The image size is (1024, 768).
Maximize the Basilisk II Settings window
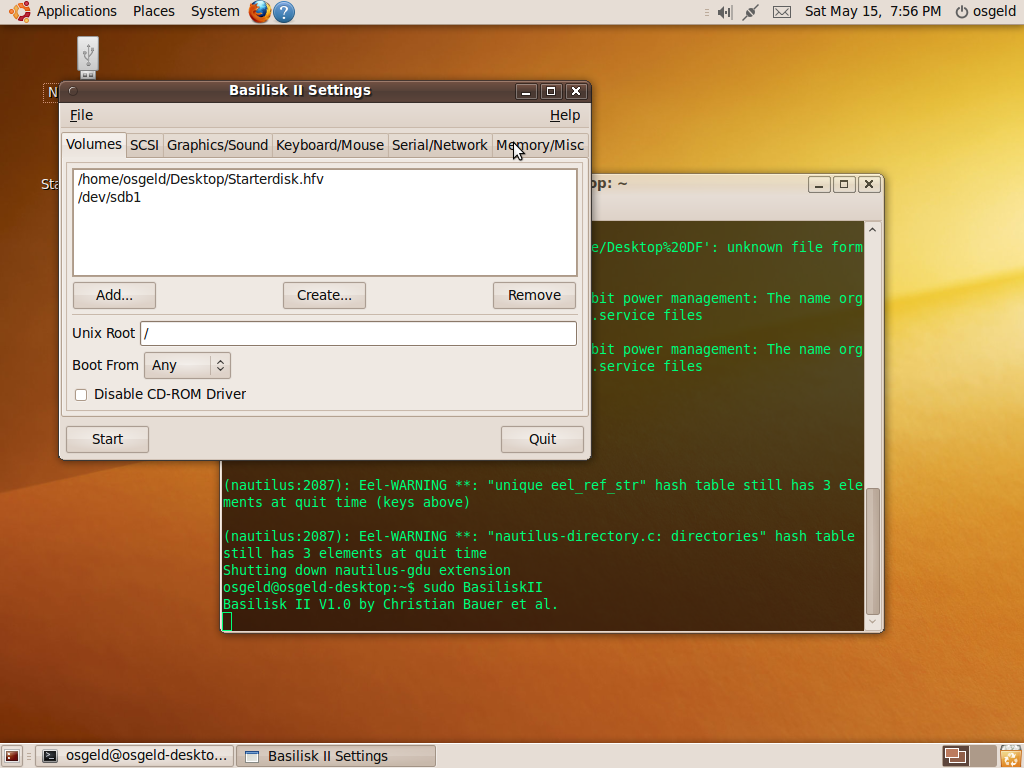[551, 91]
